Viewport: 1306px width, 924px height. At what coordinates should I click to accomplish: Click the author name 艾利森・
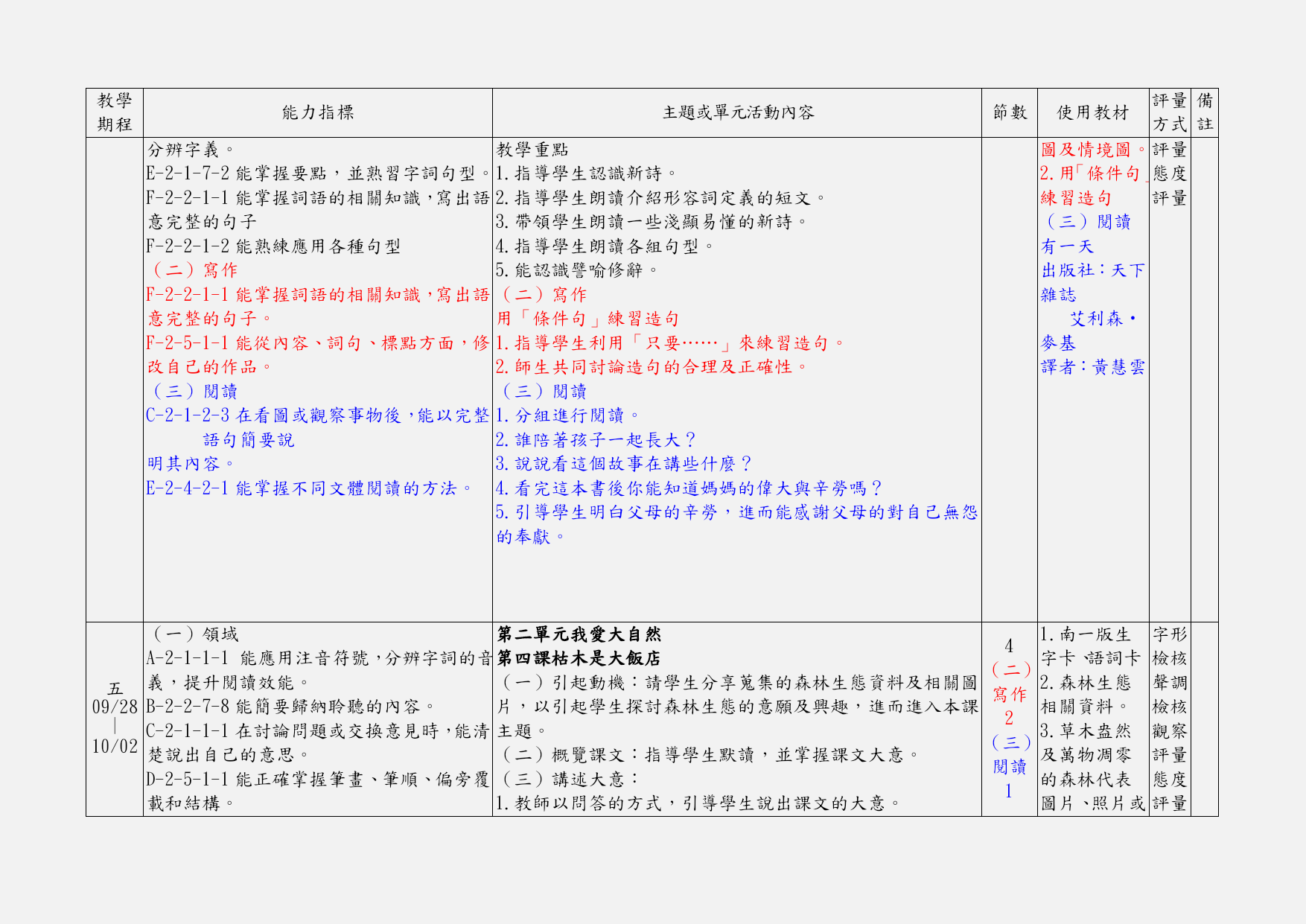[1103, 319]
